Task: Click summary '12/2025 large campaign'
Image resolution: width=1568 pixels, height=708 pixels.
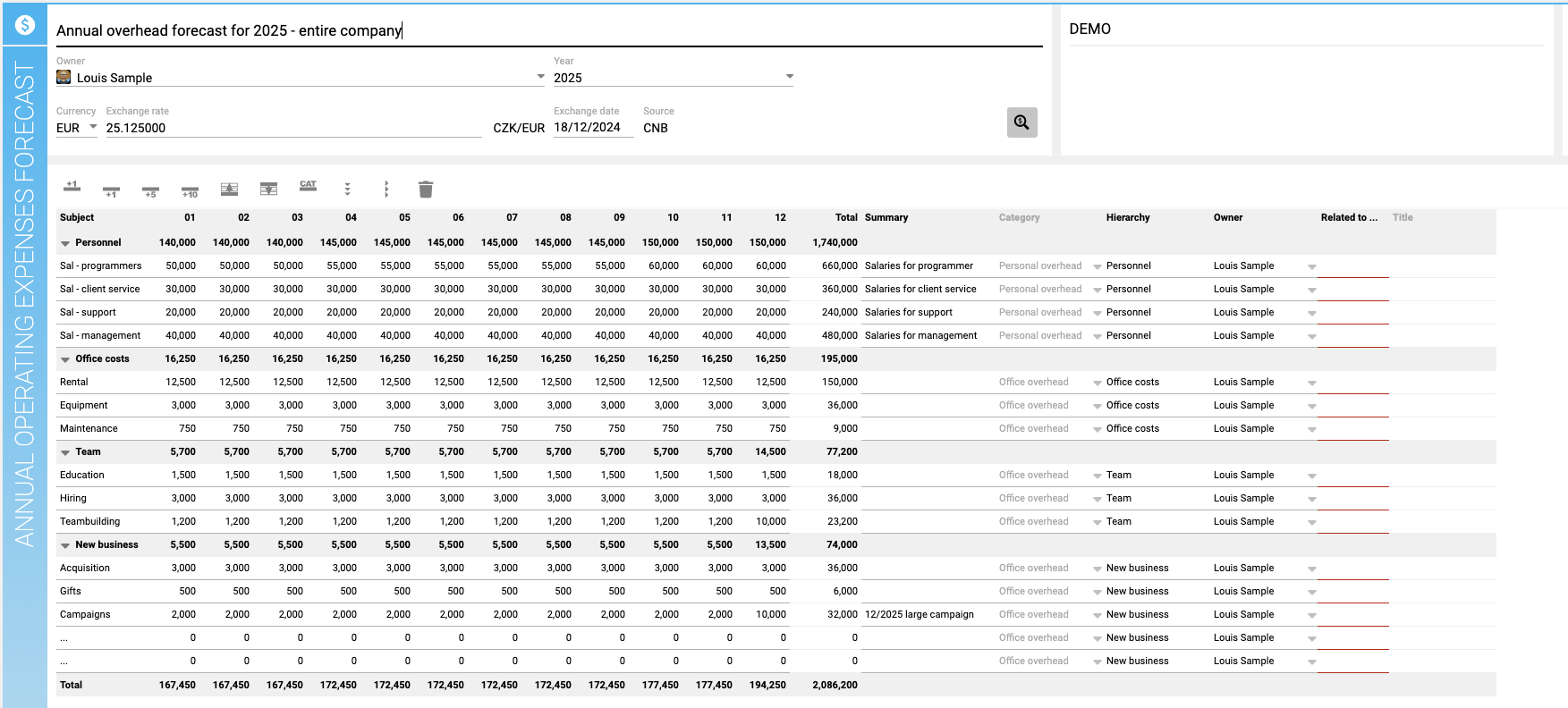Action: coord(920,614)
